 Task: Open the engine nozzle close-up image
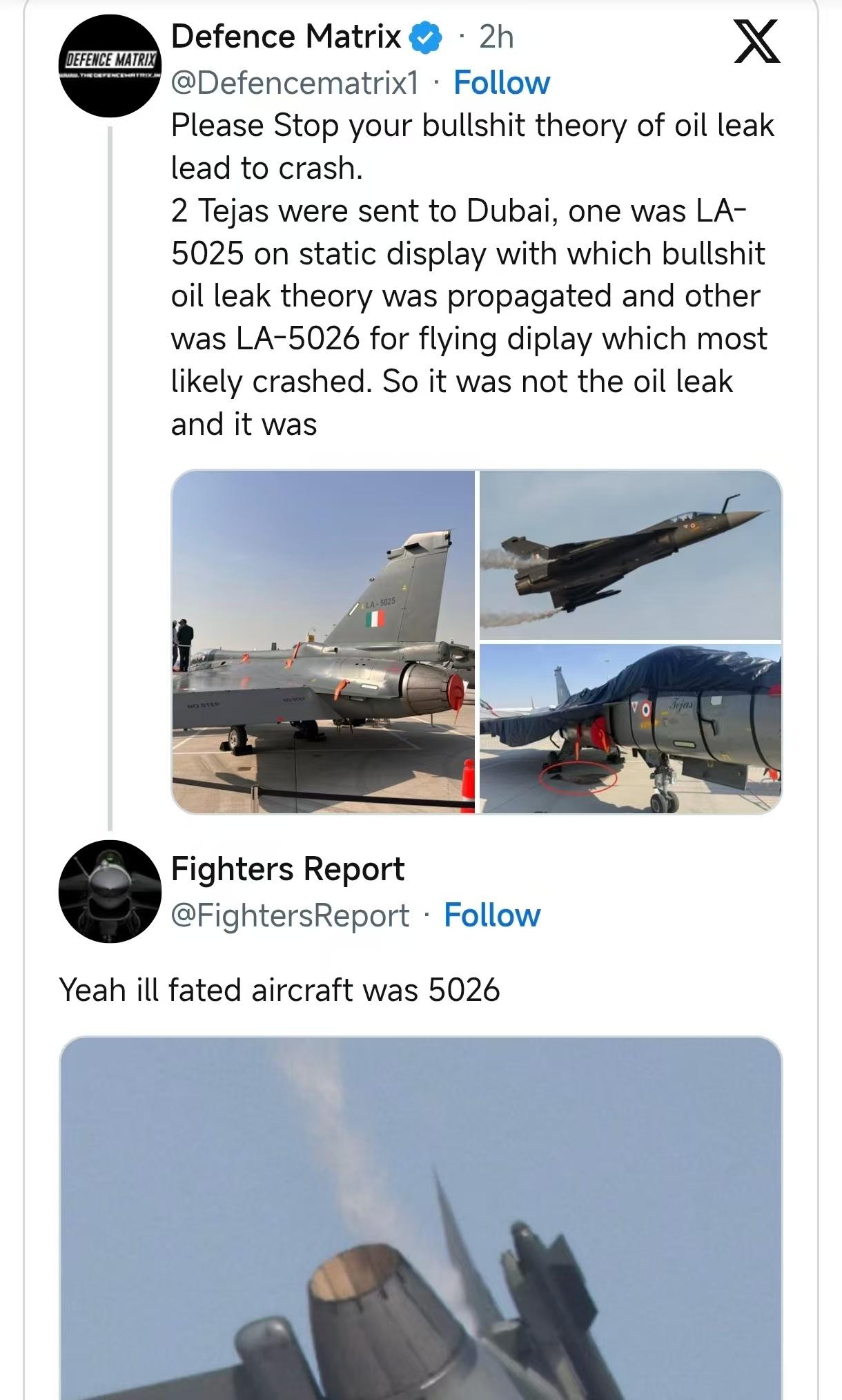click(421, 1218)
